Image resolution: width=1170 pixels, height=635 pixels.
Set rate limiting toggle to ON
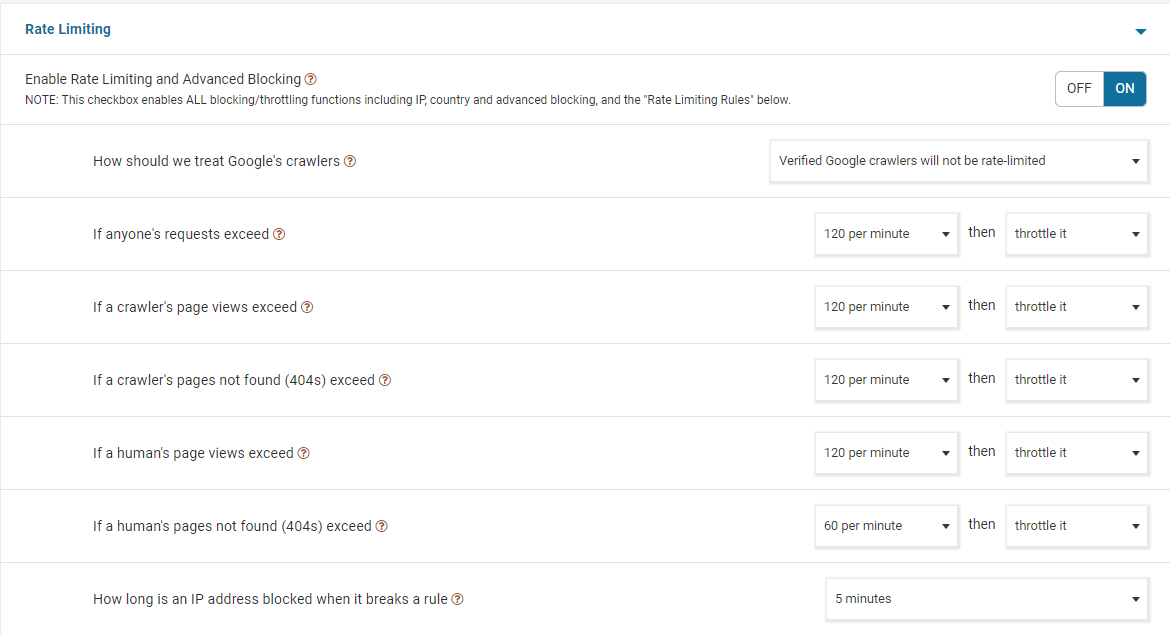(x=1125, y=88)
